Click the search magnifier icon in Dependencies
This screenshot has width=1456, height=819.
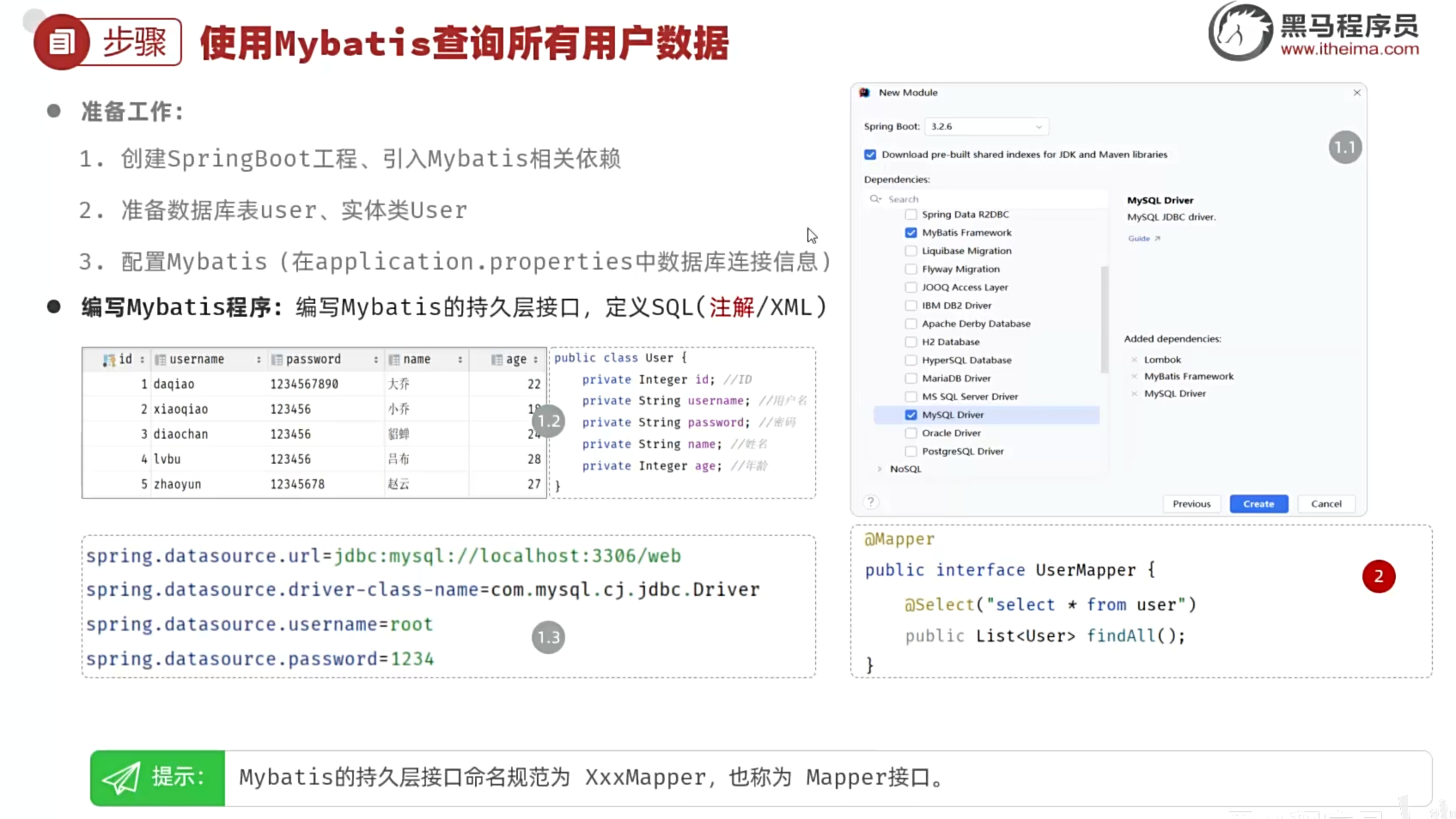point(875,198)
